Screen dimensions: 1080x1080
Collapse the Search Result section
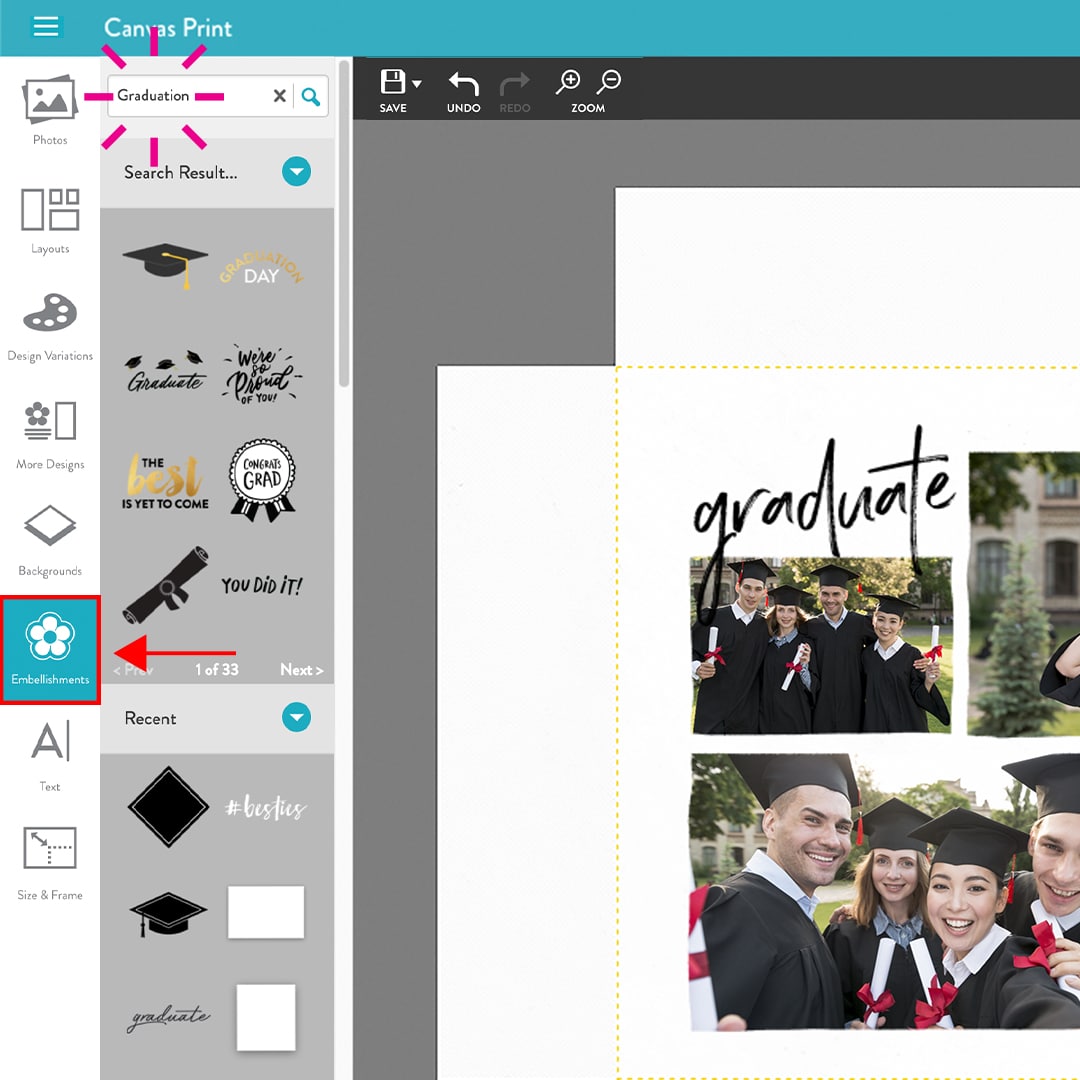coord(296,171)
